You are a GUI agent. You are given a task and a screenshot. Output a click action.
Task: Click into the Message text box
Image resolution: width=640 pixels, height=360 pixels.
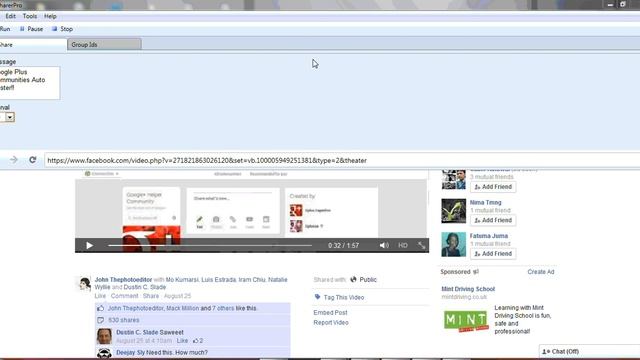[29, 83]
